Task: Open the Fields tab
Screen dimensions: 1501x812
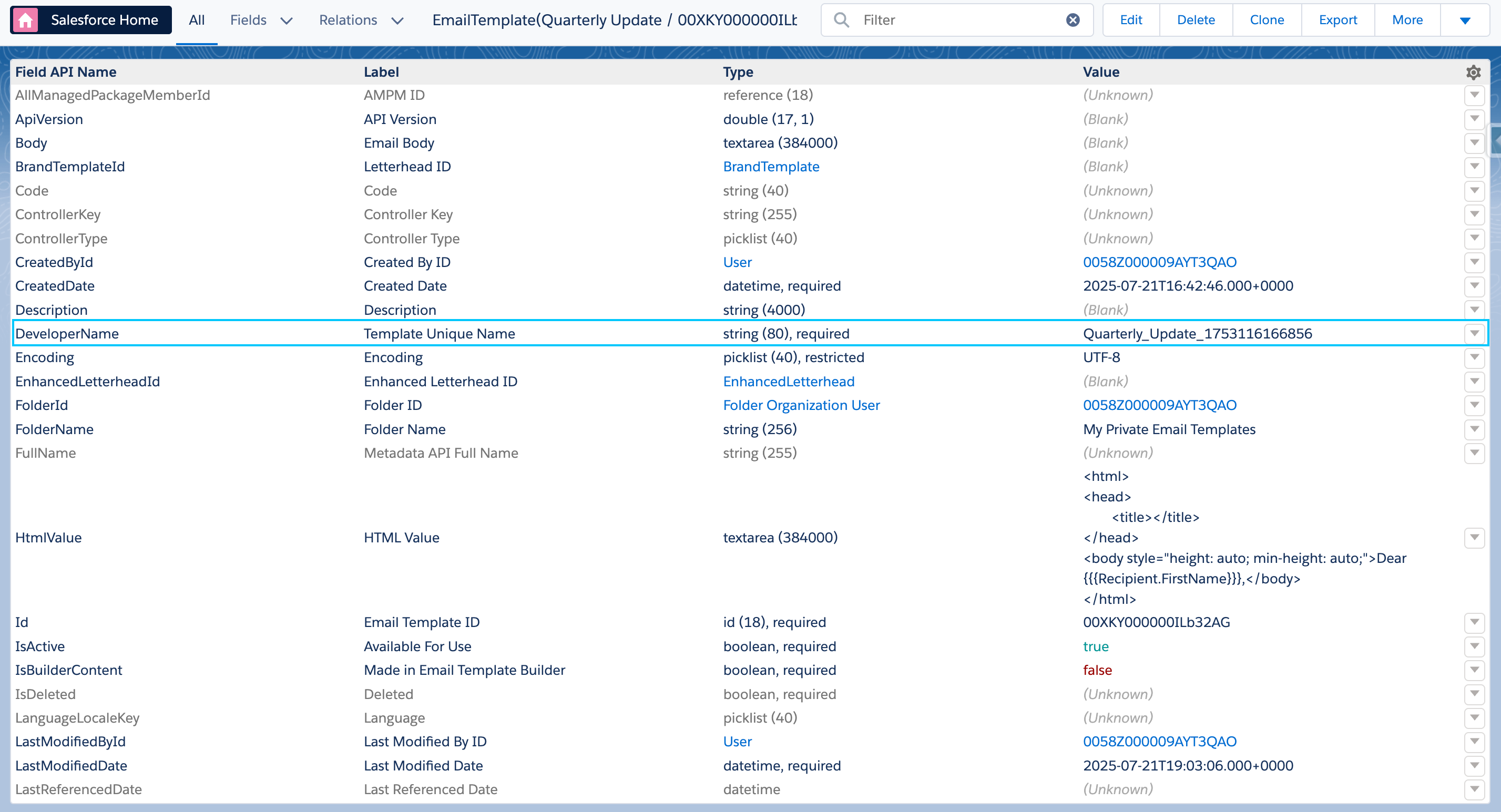Action: click(248, 20)
